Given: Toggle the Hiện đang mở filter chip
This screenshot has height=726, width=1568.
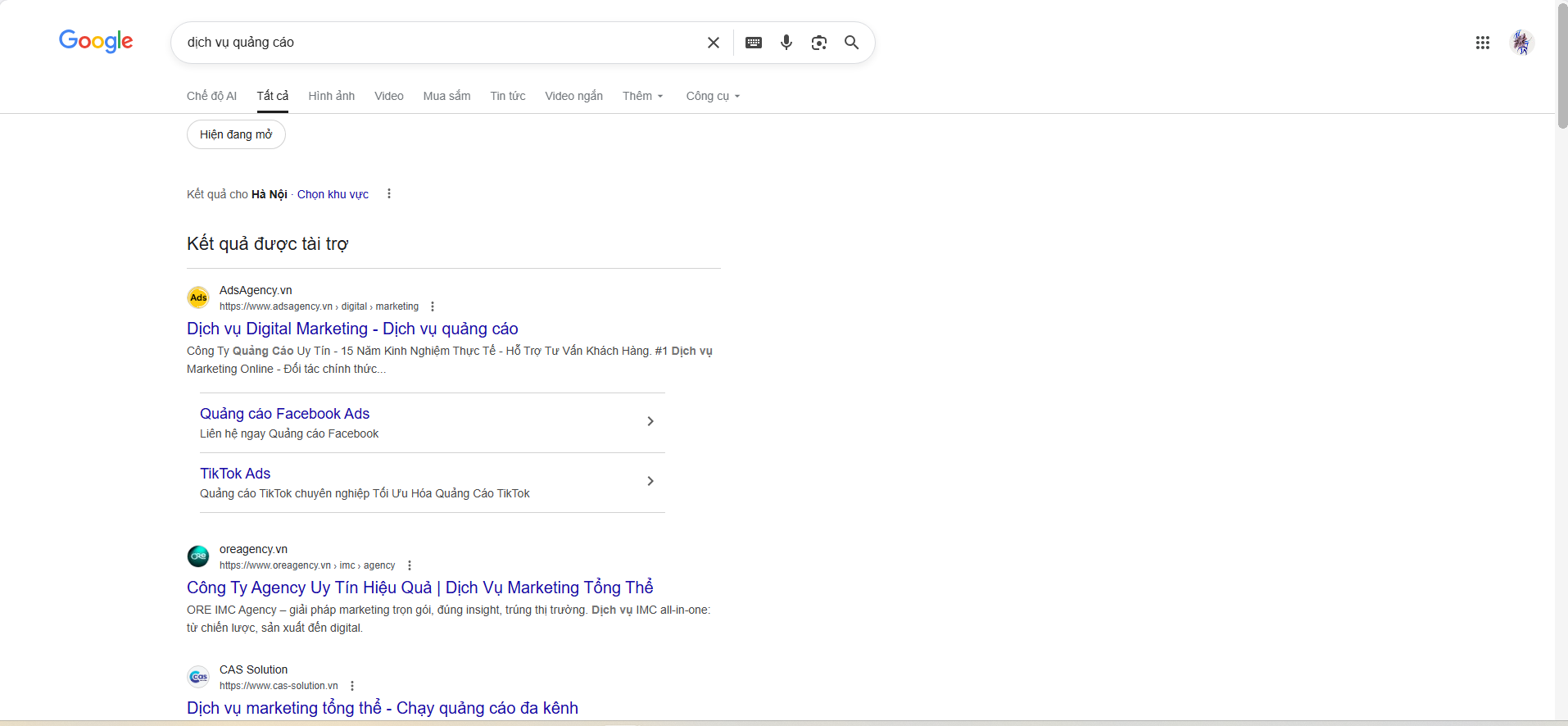Looking at the screenshot, I should pos(236,134).
